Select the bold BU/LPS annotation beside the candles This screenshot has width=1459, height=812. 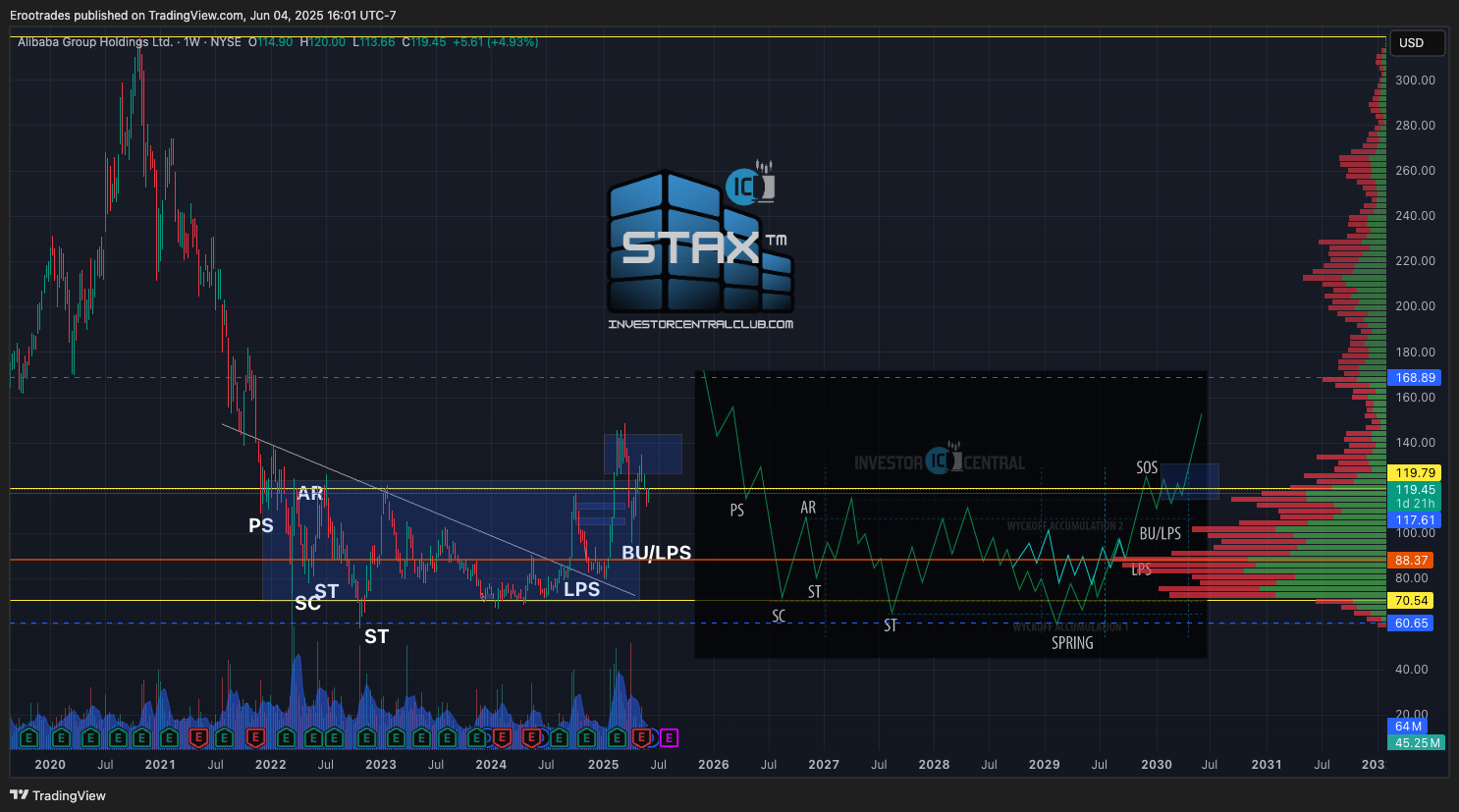(x=656, y=553)
